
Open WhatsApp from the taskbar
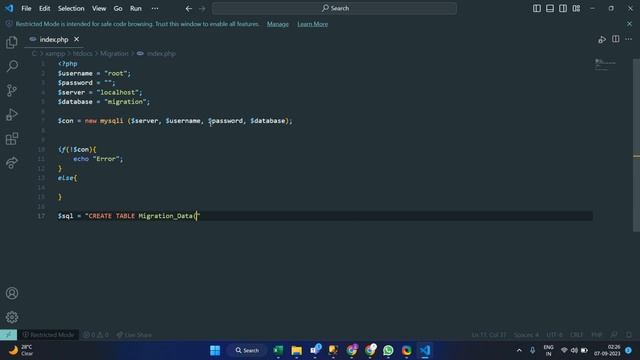tap(388, 350)
